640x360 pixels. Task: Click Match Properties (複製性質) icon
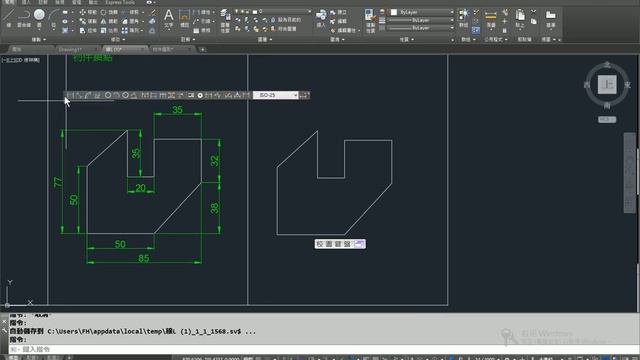pos(370,21)
